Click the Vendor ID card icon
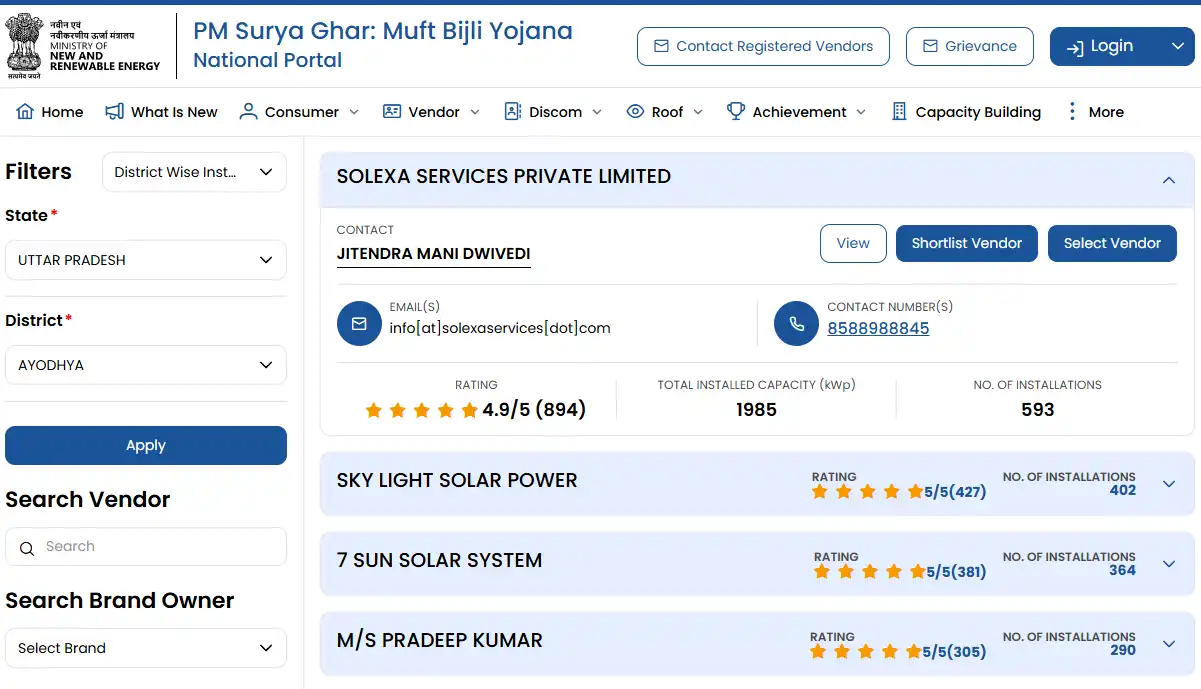Screen dimensions: 1201x689 (x=392, y=111)
